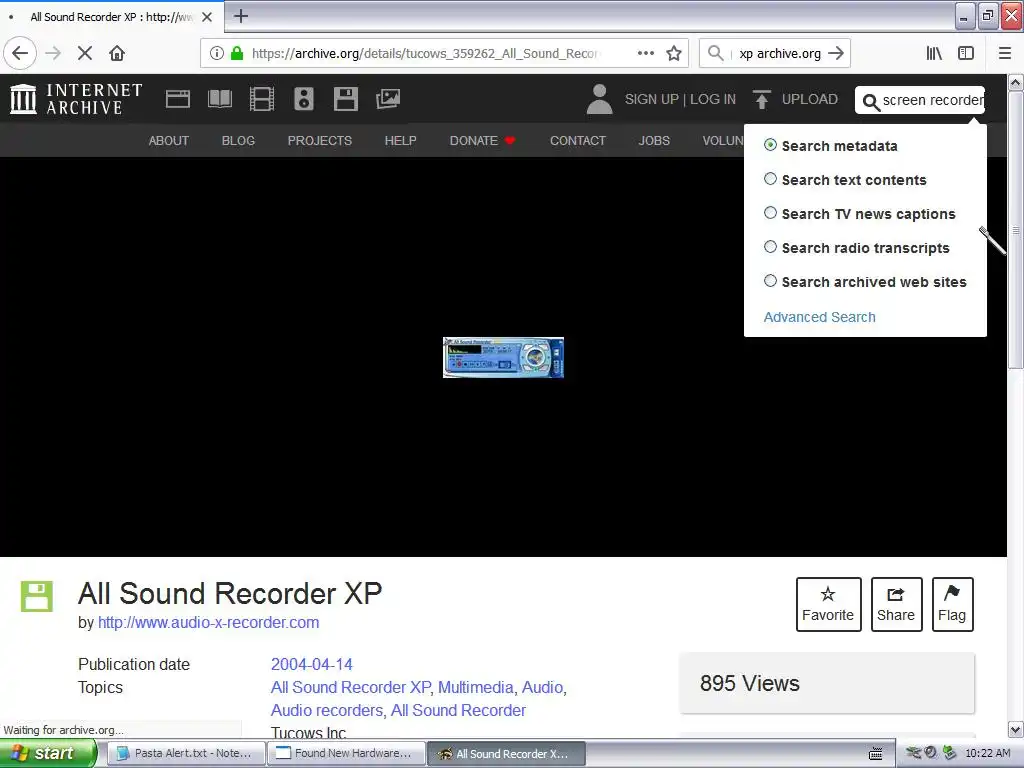Select Search text contents radio option

tap(771, 179)
